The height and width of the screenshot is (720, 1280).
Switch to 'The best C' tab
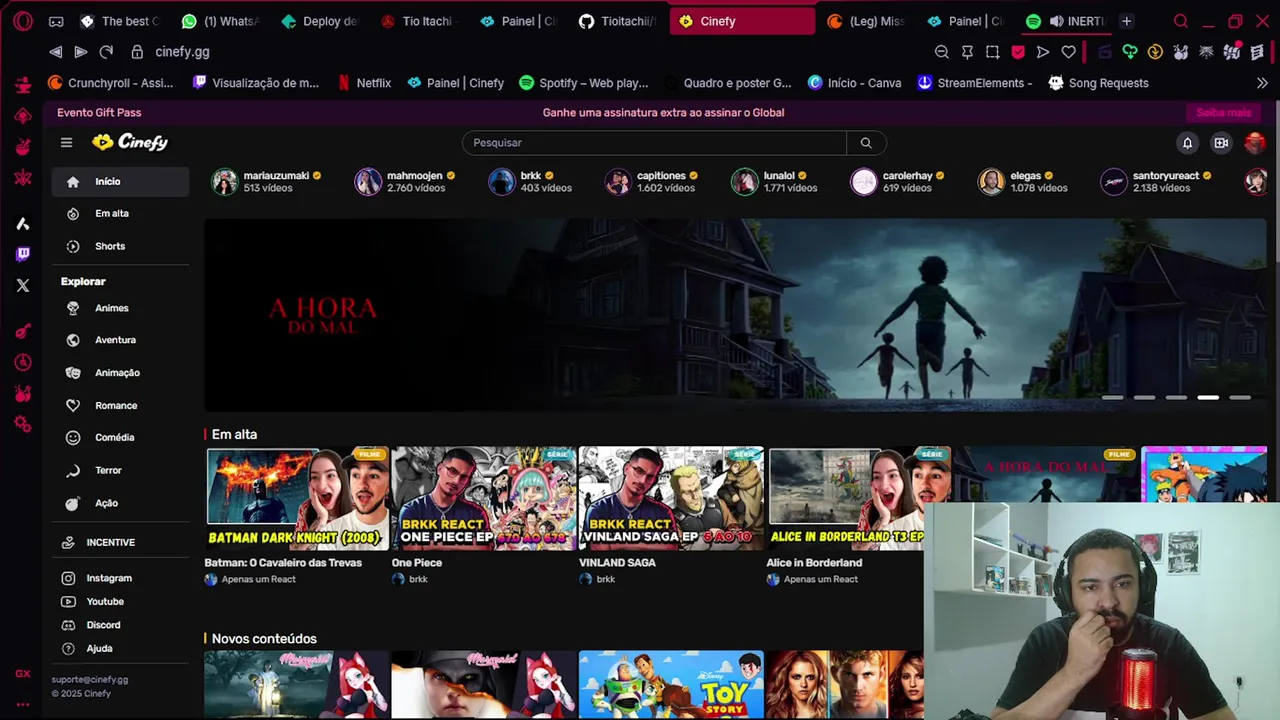[120, 21]
